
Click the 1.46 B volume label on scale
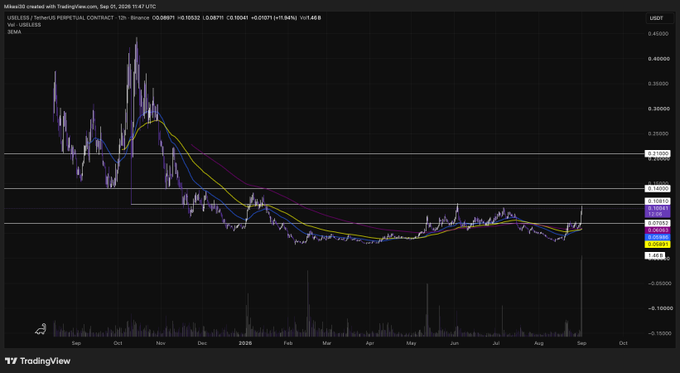pos(655,255)
